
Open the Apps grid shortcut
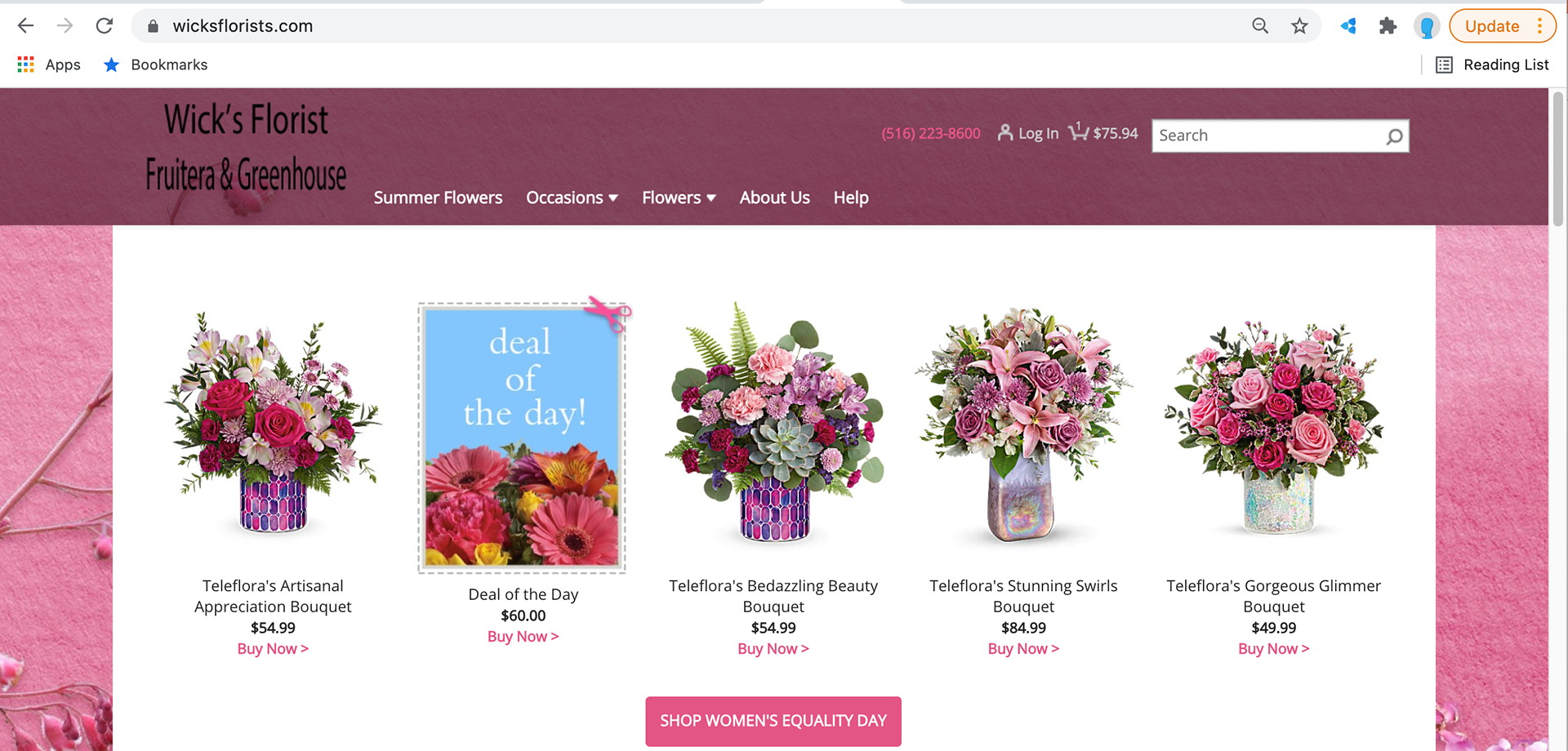coord(49,64)
